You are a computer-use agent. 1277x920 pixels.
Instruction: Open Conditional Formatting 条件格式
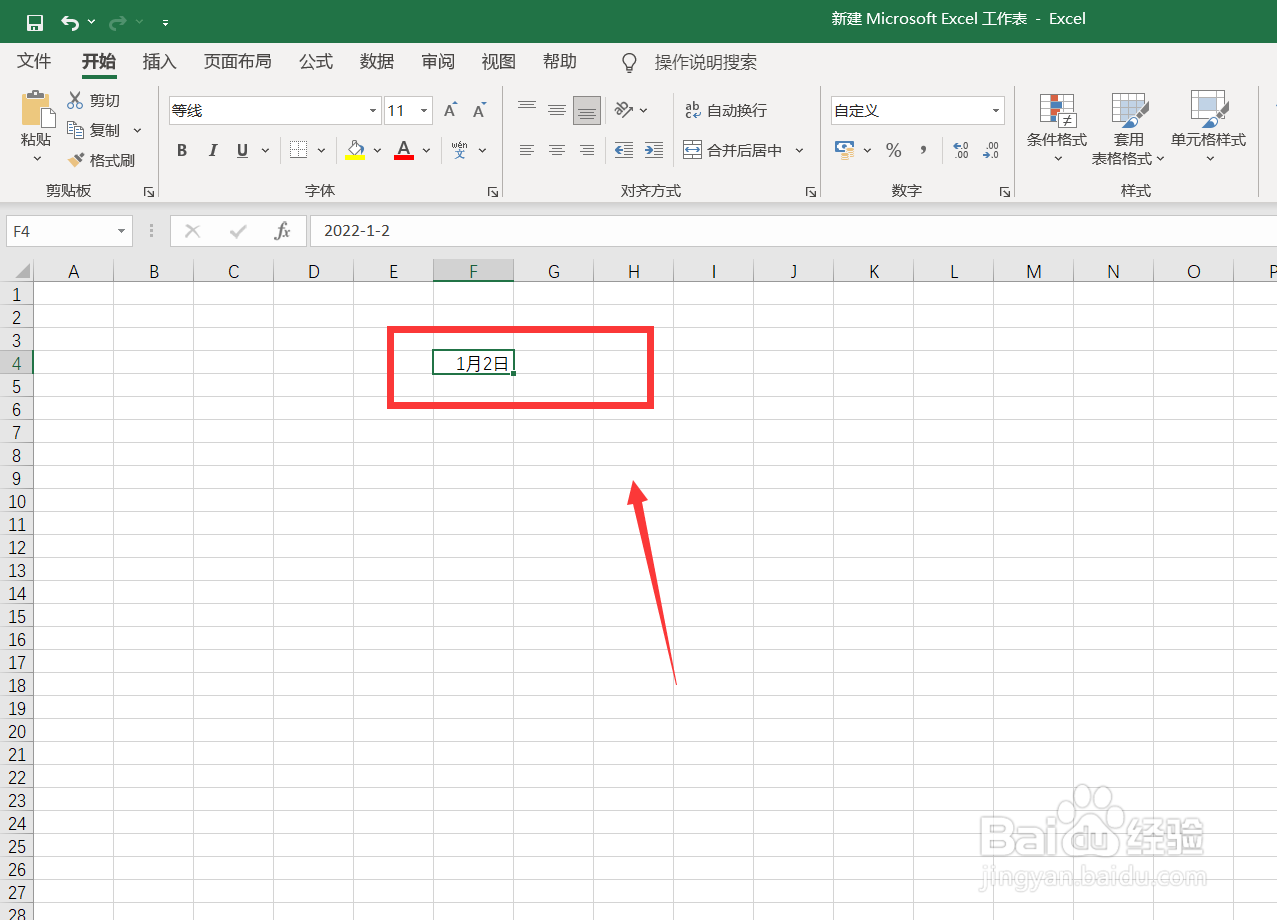coord(1057,129)
